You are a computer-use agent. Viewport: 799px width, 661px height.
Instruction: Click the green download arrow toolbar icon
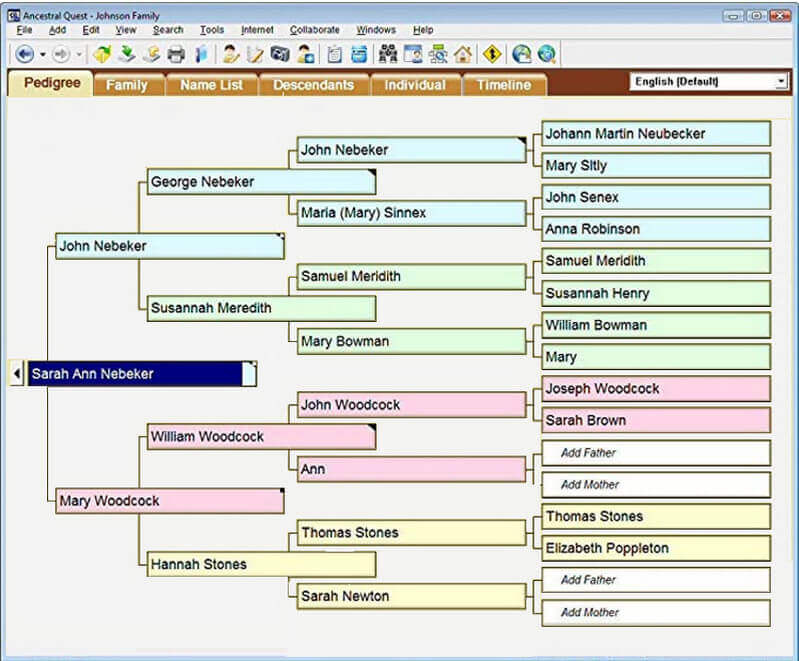pos(127,54)
